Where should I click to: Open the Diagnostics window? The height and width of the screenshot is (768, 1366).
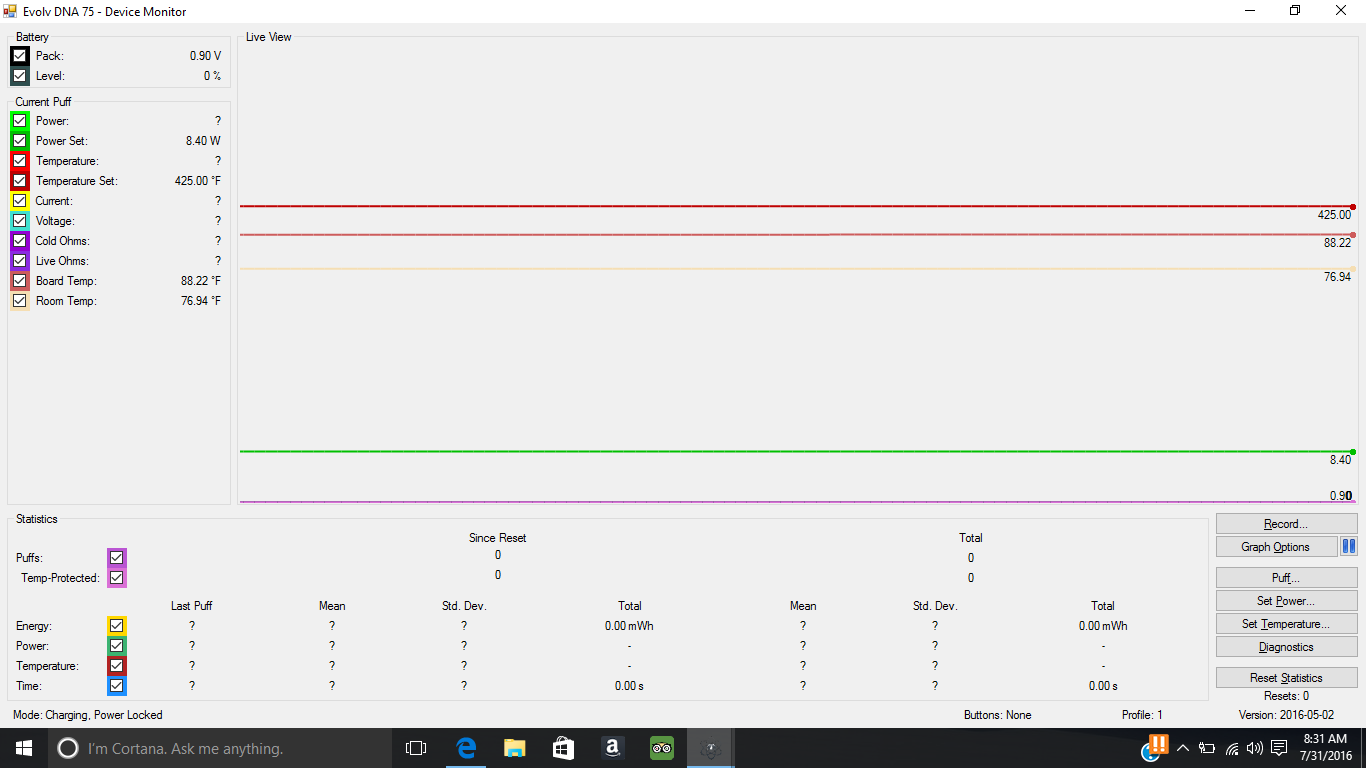click(1286, 647)
